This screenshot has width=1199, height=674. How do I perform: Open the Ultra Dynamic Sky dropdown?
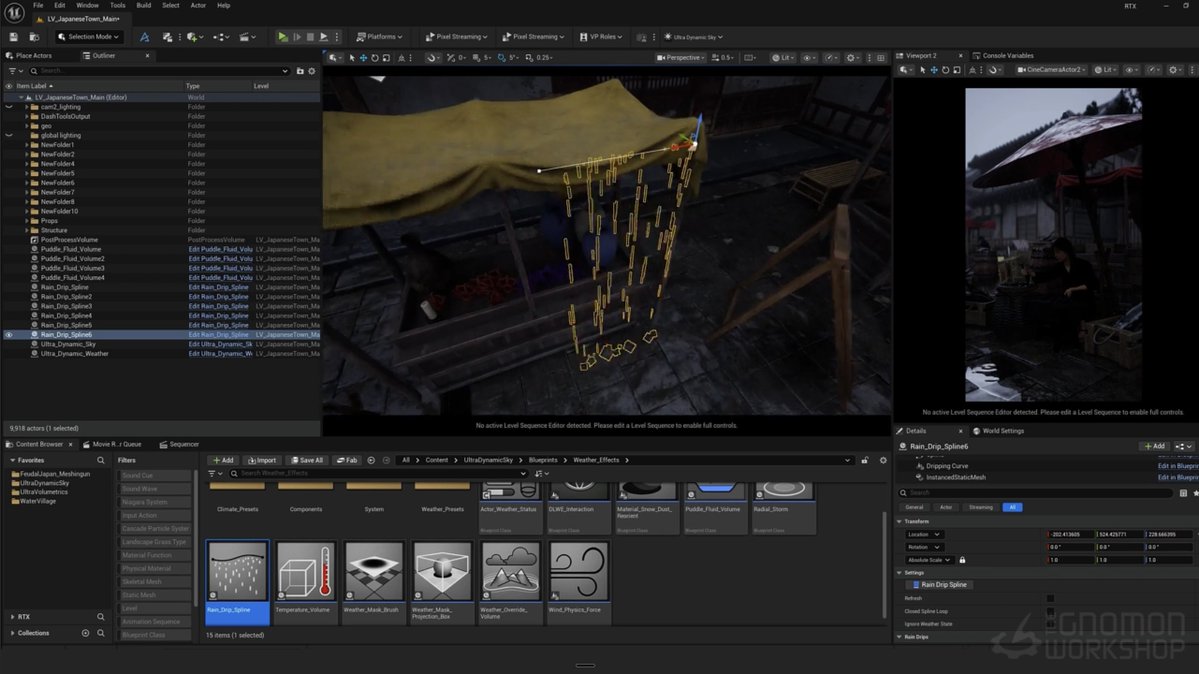(694, 37)
